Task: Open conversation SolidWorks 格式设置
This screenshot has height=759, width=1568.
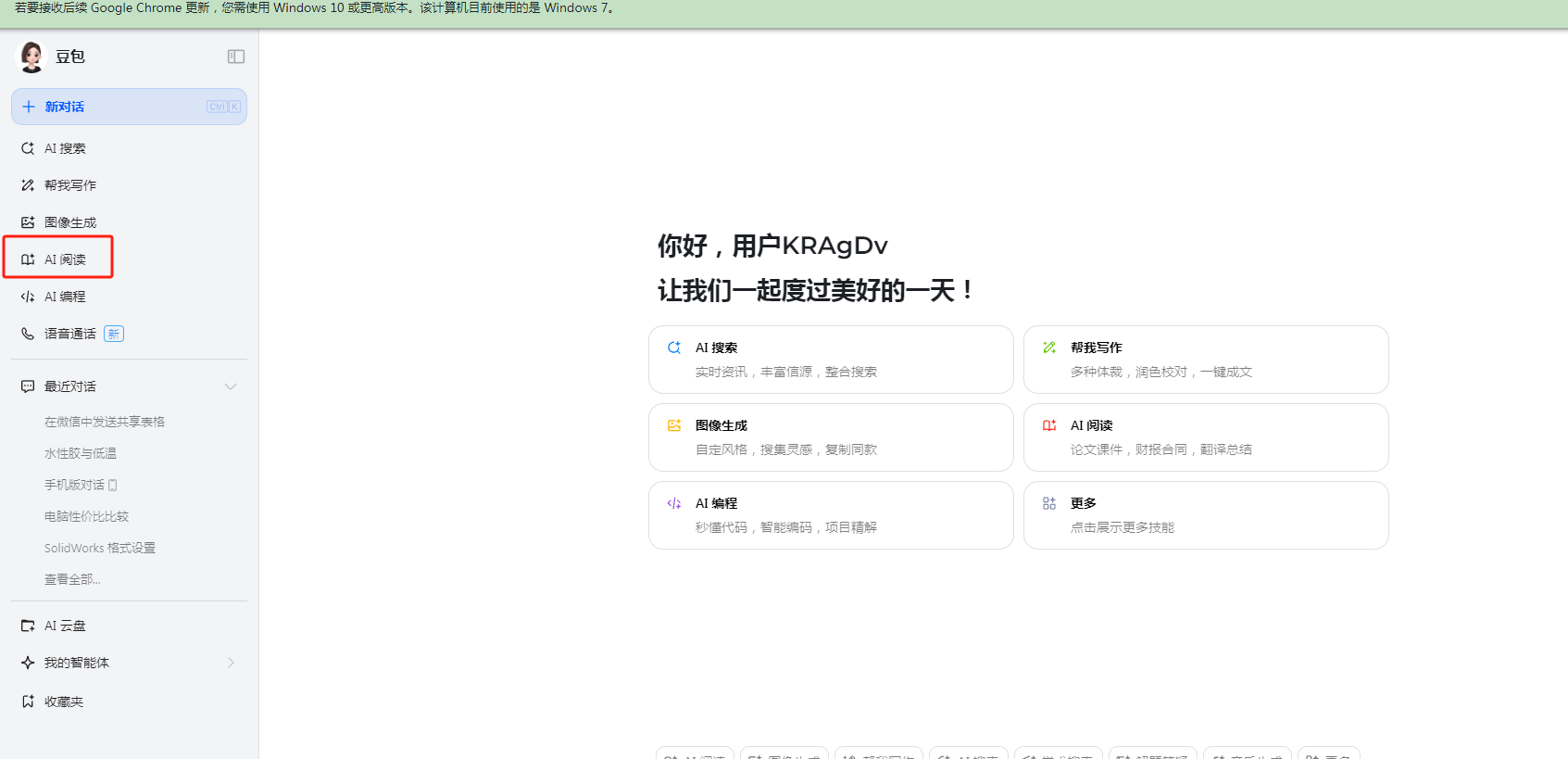Action: tap(100, 548)
